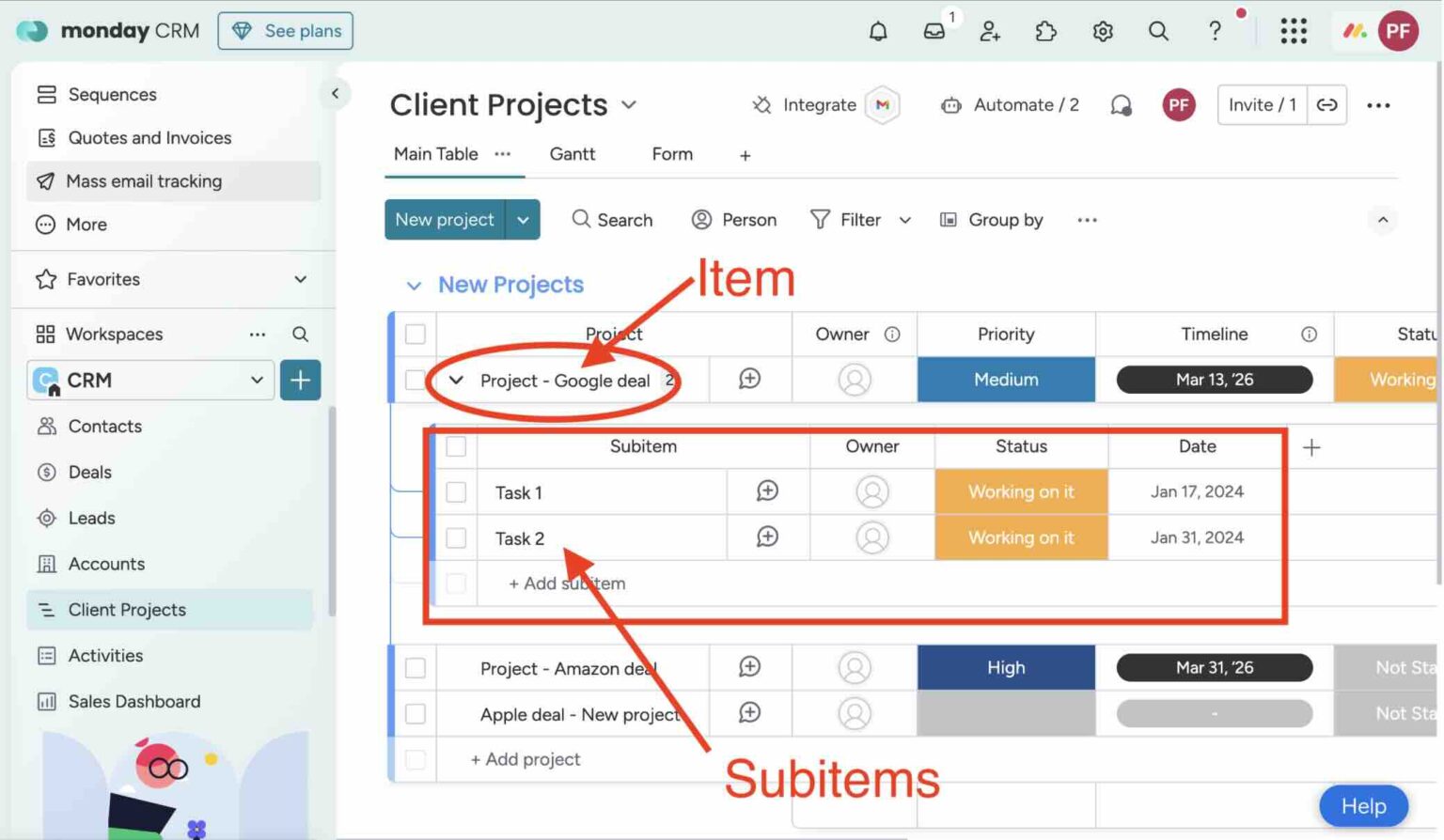1444x840 pixels.
Task: Open the inbox tray icon
Action: (934, 31)
